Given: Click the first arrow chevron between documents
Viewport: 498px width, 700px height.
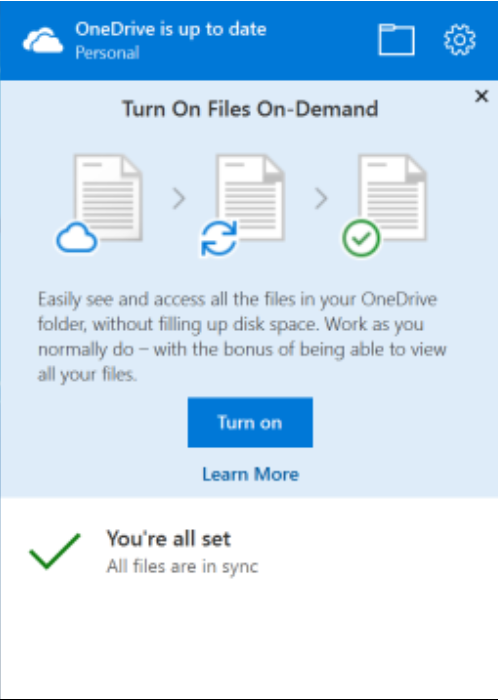Looking at the screenshot, I should tap(179, 198).
